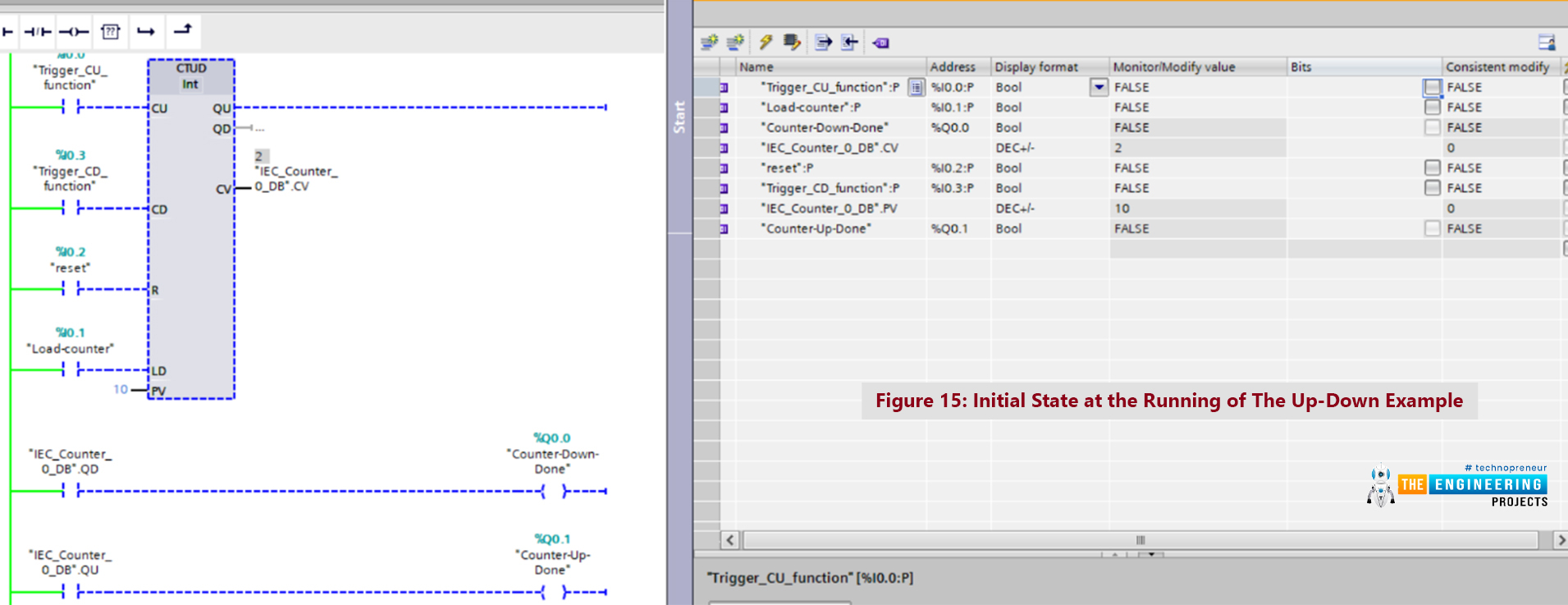This screenshot has width=1568, height=605.
Task: Select the Load-counter contact at %I0.1
Action: point(71,369)
